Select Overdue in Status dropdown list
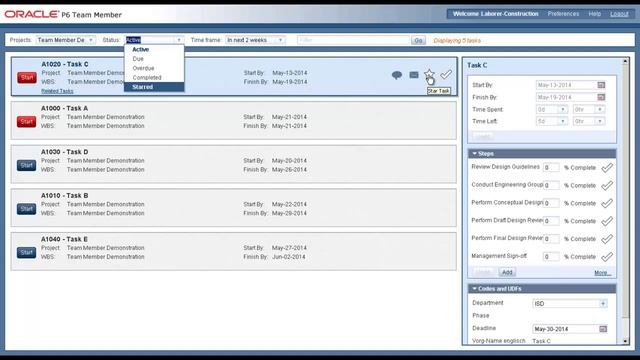The width and height of the screenshot is (640, 360). pos(154,68)
